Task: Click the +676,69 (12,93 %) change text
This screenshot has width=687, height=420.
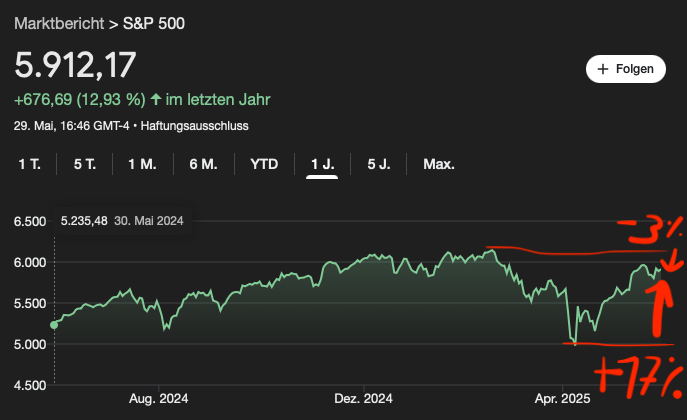Action: pyautogui.click(x=80, y=100)
